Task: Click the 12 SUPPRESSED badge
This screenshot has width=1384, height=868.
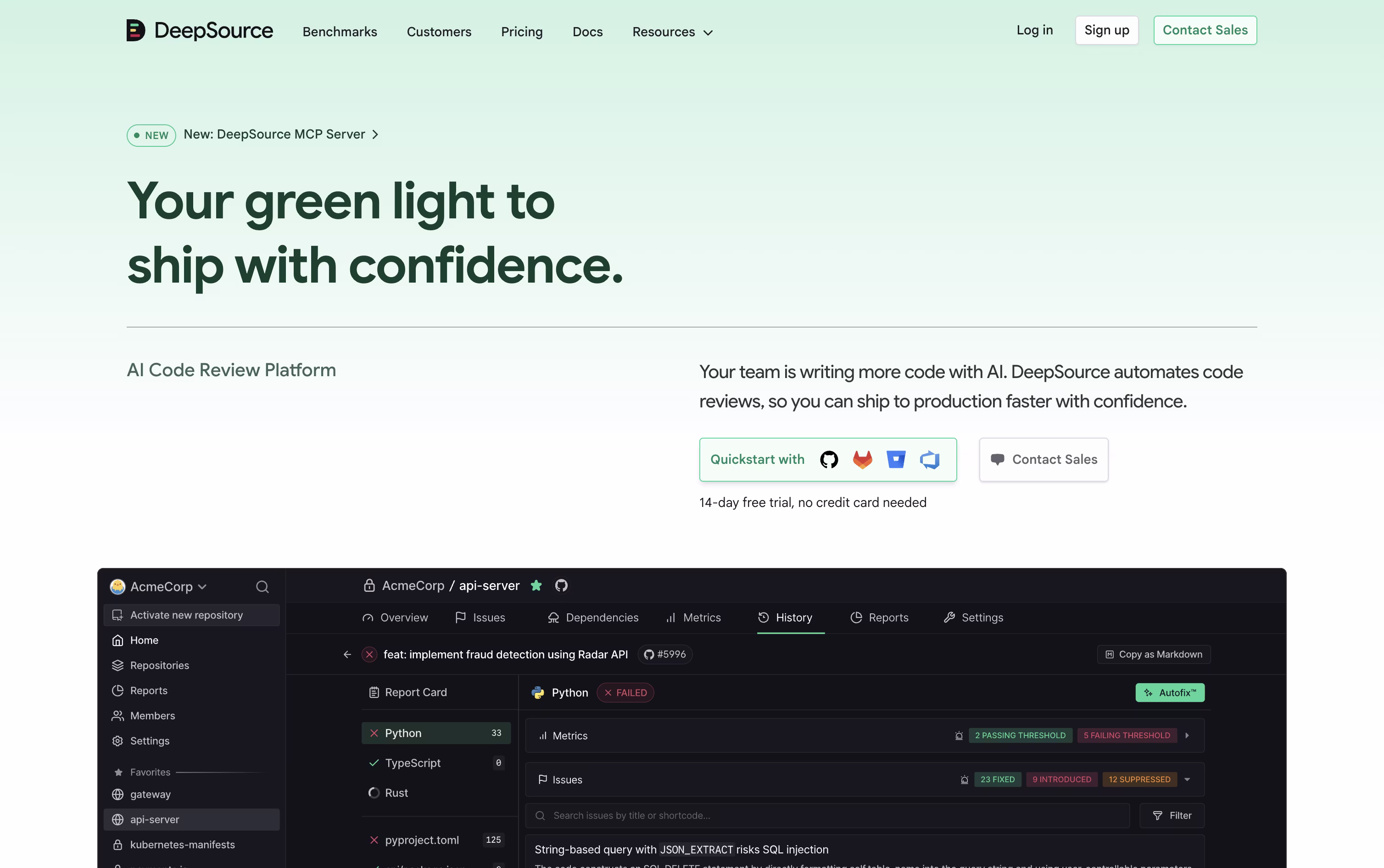Action: click(1139, 779)
